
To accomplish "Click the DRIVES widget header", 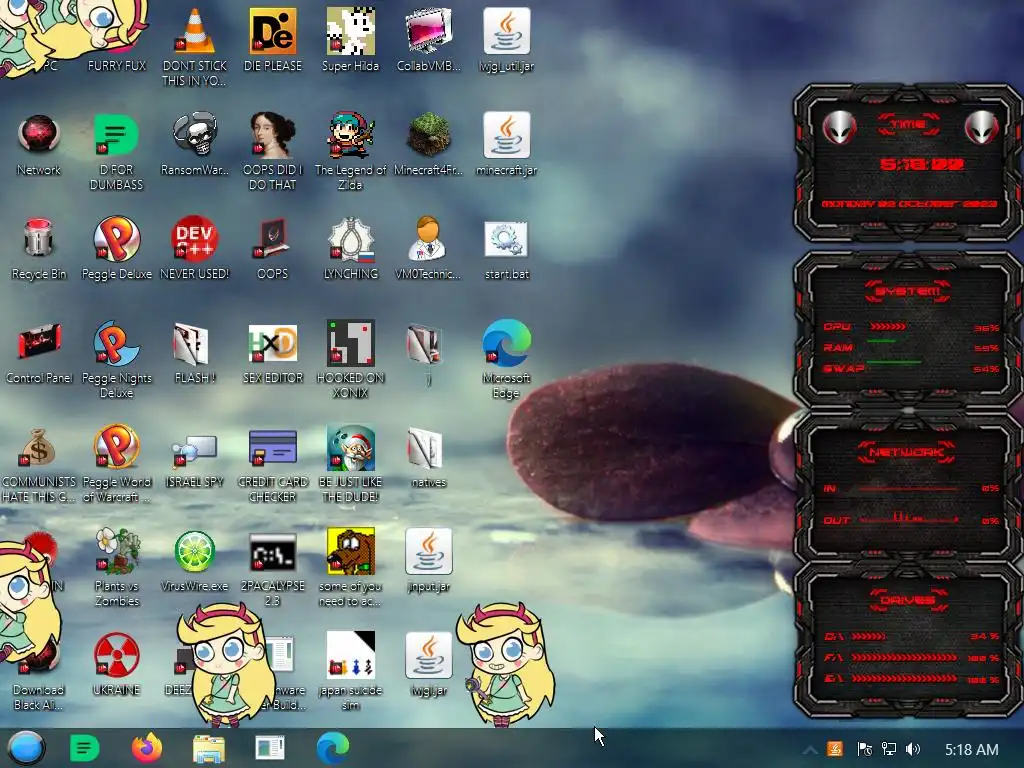I will 908,600.
